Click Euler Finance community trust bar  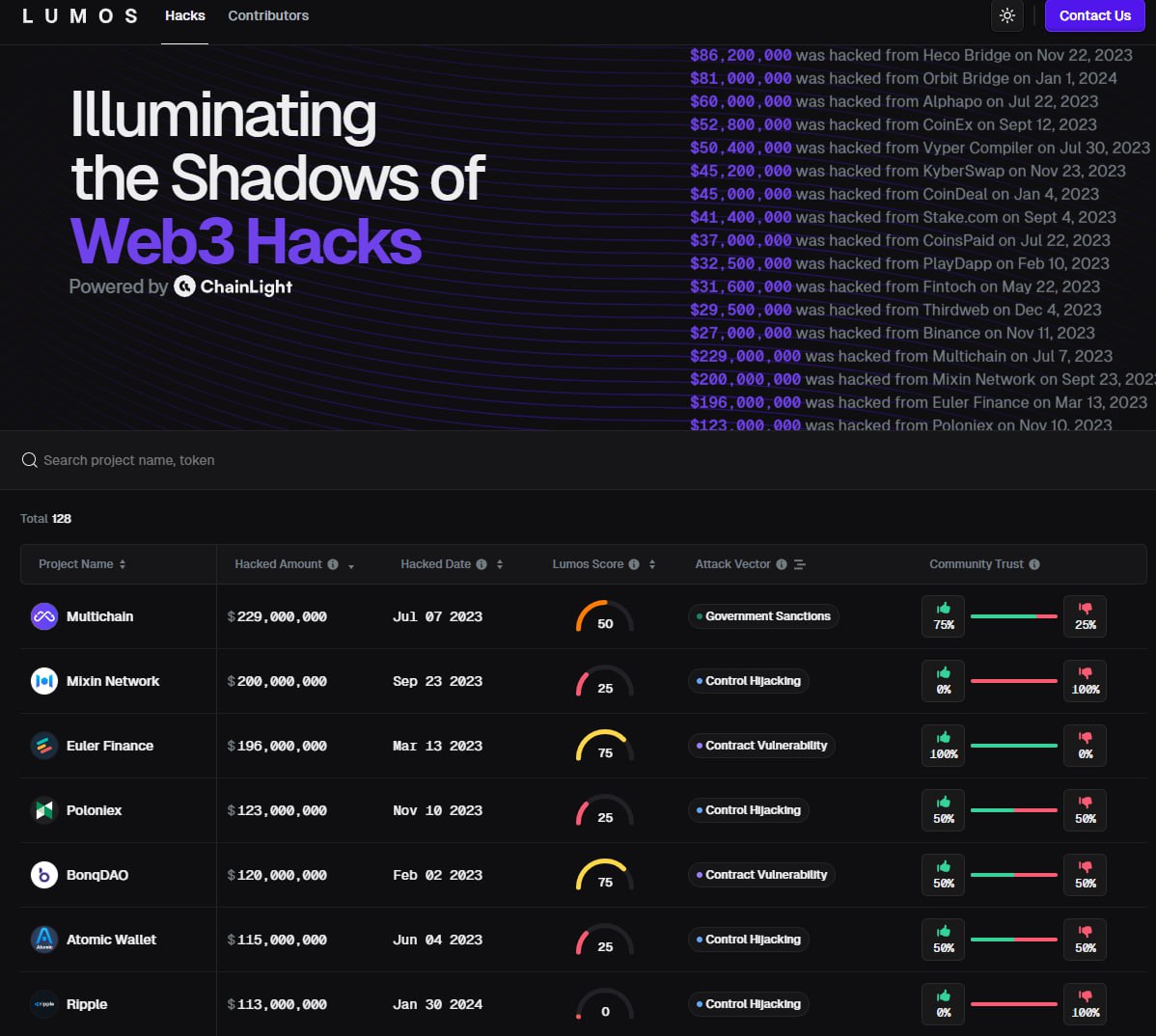pyautogui.click(x=1014, y=746)
